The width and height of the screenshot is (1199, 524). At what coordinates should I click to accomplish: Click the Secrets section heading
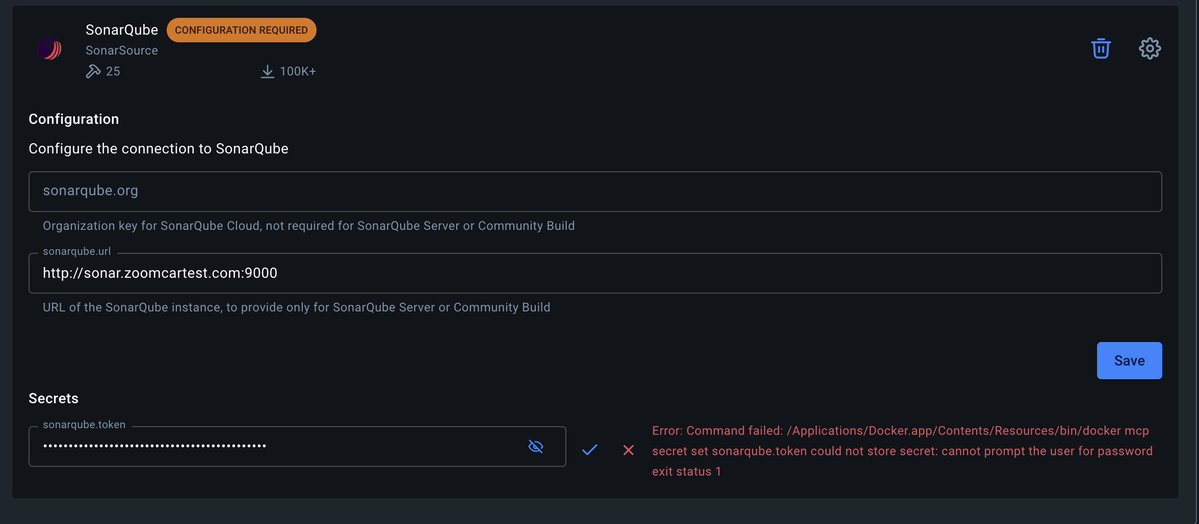[54, 399]
